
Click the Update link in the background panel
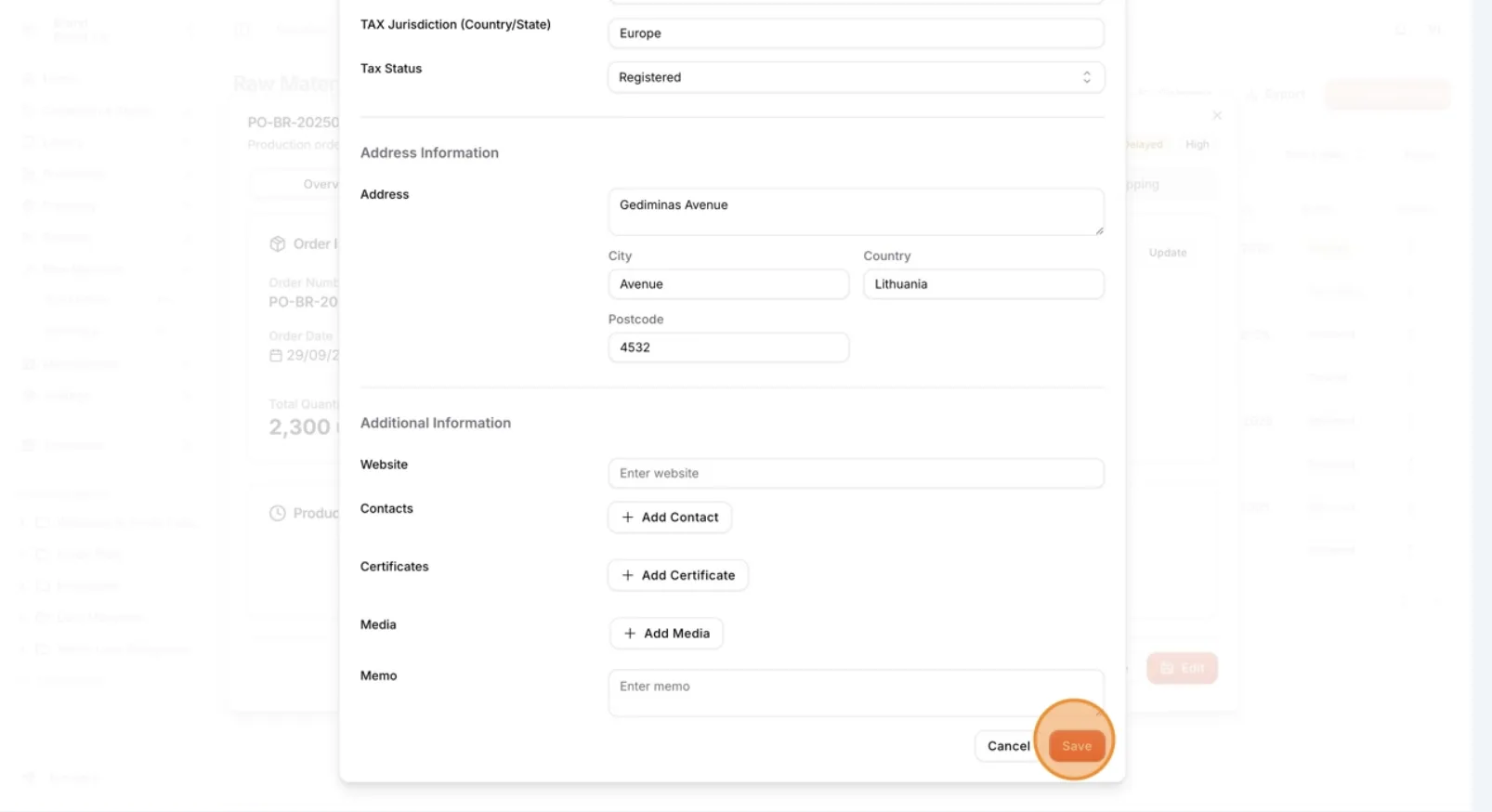point(1168,253)
